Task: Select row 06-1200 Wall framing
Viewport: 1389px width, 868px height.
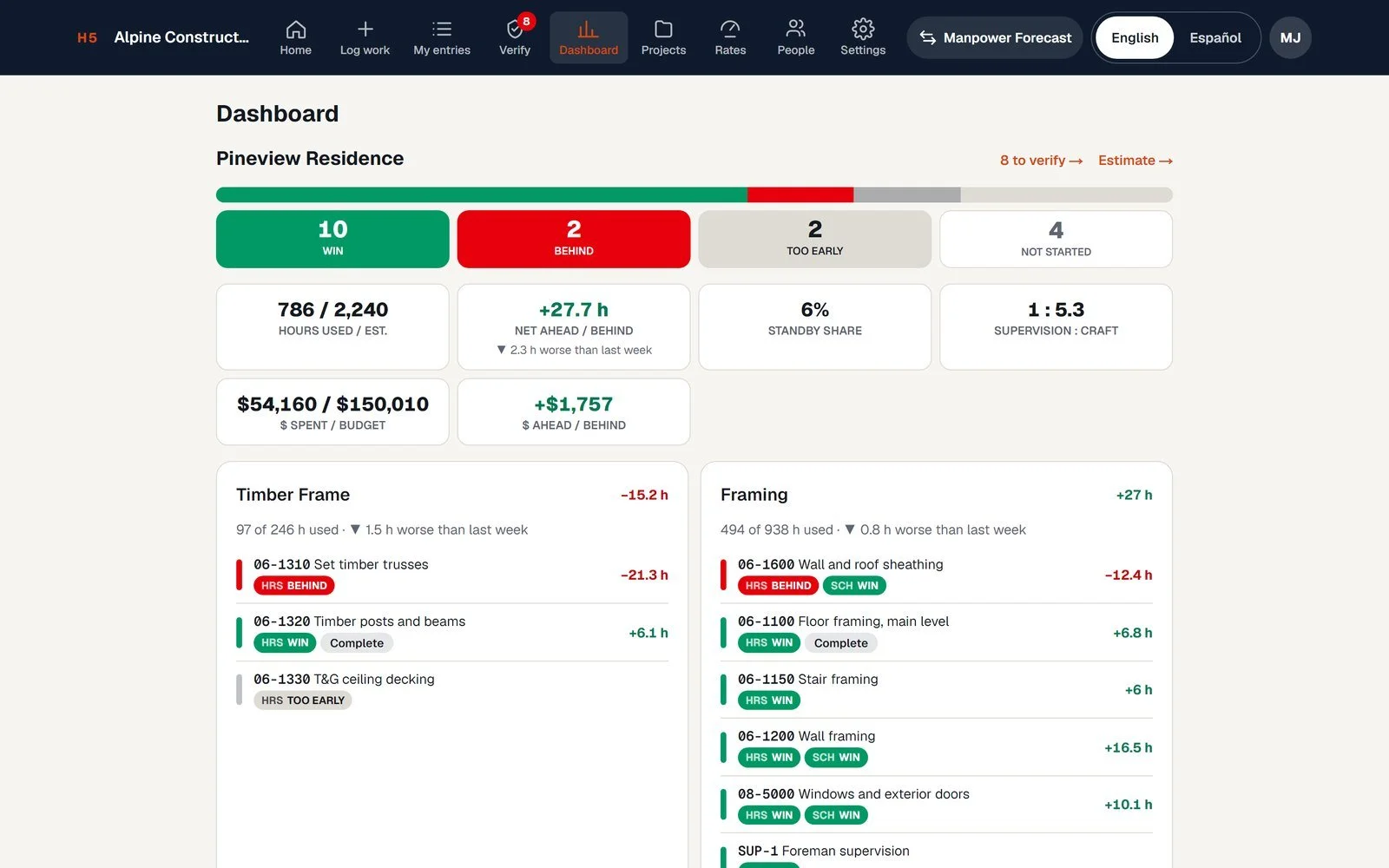Action: pyautogui.click(x=937, y=747)
